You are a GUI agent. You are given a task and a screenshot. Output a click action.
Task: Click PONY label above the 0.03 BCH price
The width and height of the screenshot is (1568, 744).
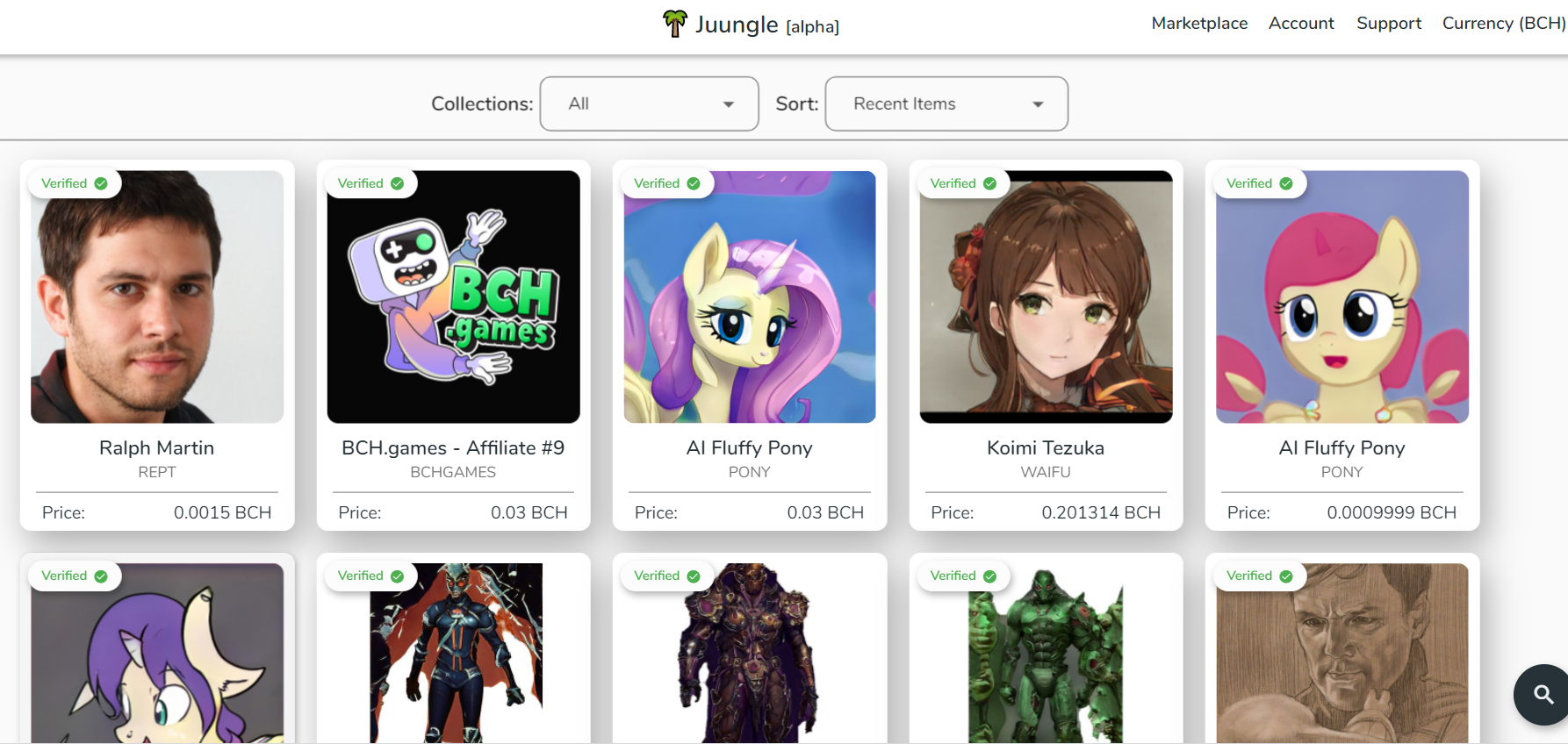(750, 472)
